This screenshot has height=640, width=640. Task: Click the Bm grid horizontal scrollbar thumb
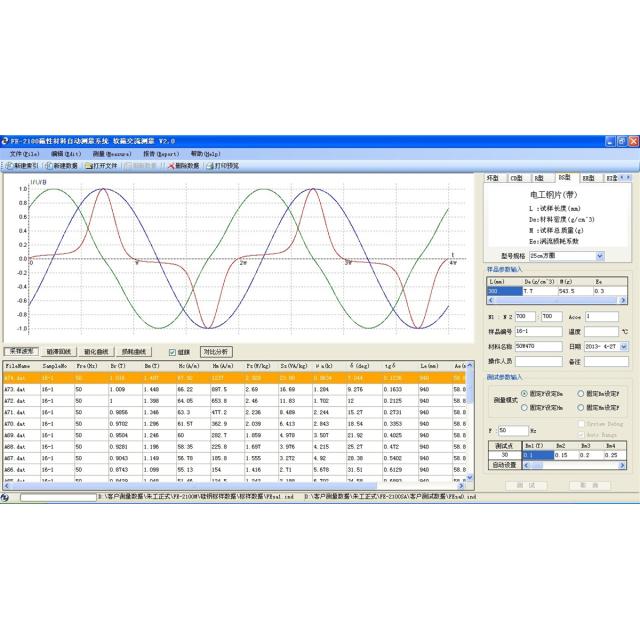[536, 465]
